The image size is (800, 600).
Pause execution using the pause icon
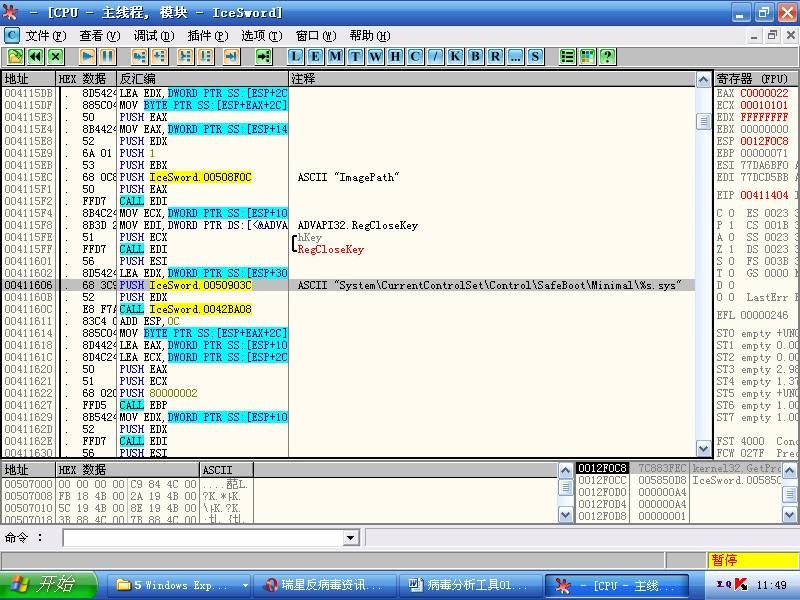(107, 56)
